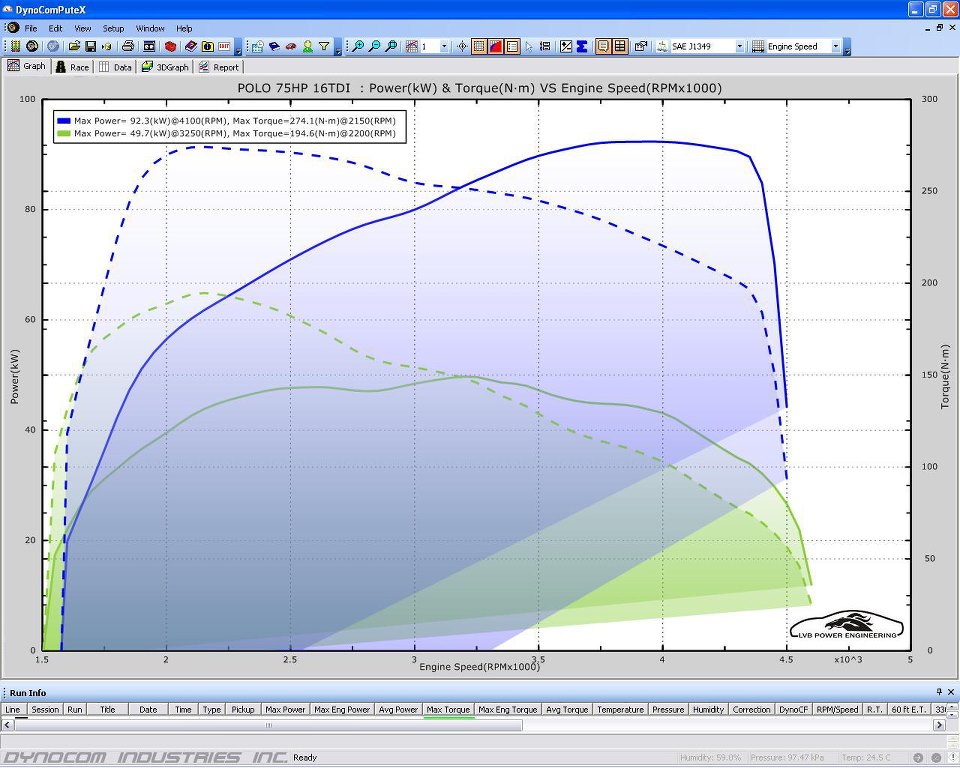Image resolution: width=960 pixels, height=768 pixels.
Task: Click the crosshair cursor icon
Action: 462,47
